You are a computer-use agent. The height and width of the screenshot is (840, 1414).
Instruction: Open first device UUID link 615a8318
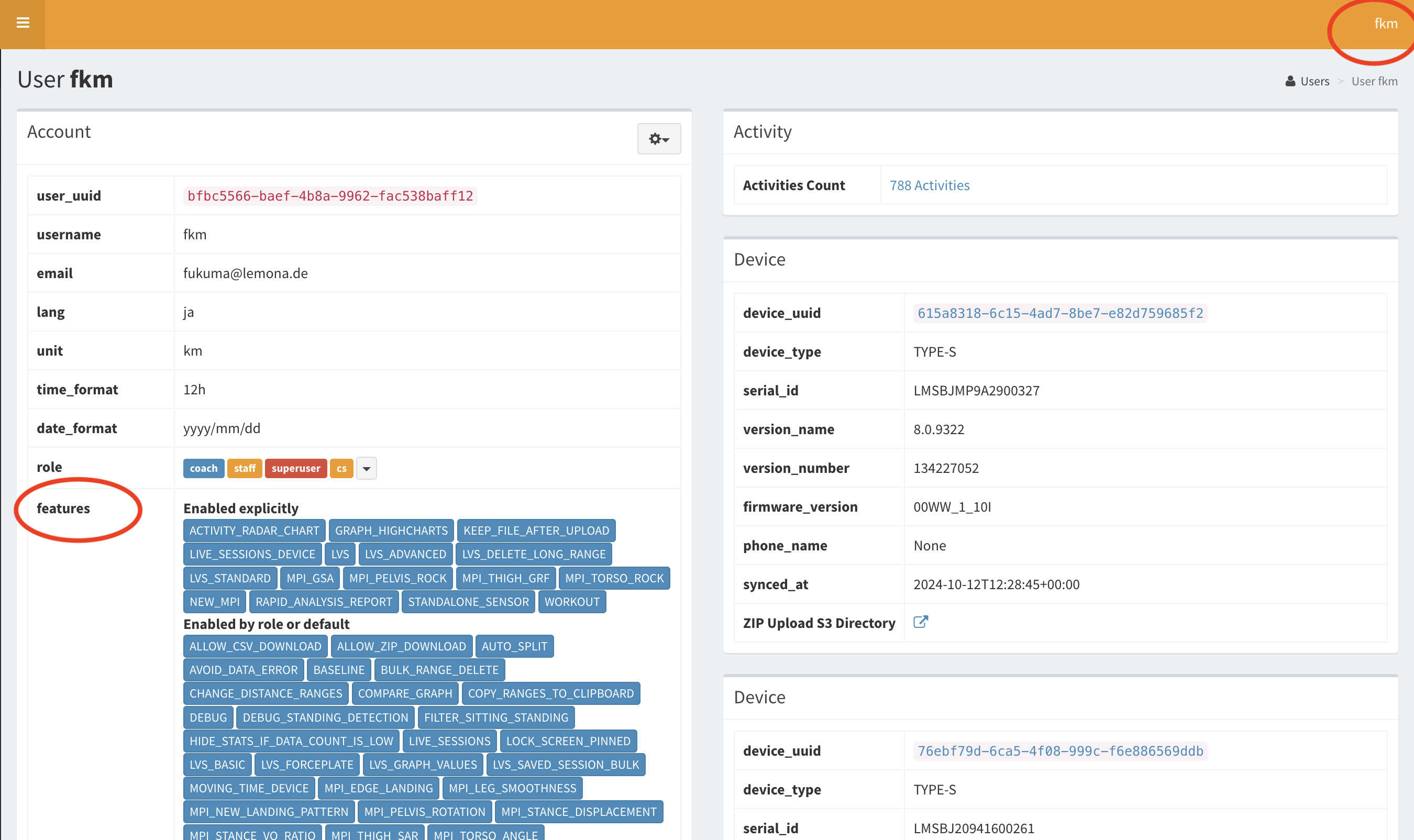point(1059,314)
